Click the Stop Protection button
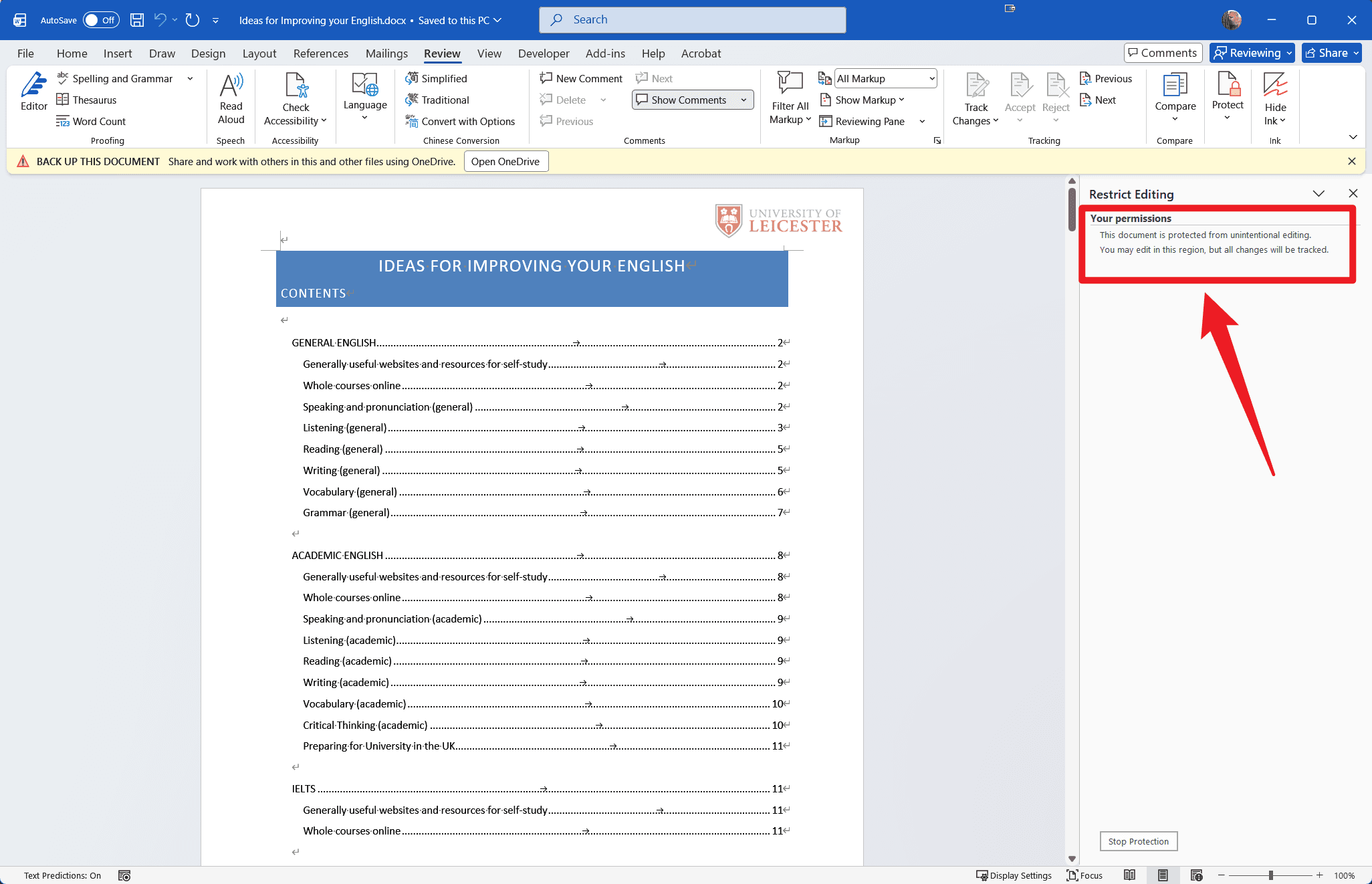This screenshot has height=884, width=1372. click(1138, 841)
